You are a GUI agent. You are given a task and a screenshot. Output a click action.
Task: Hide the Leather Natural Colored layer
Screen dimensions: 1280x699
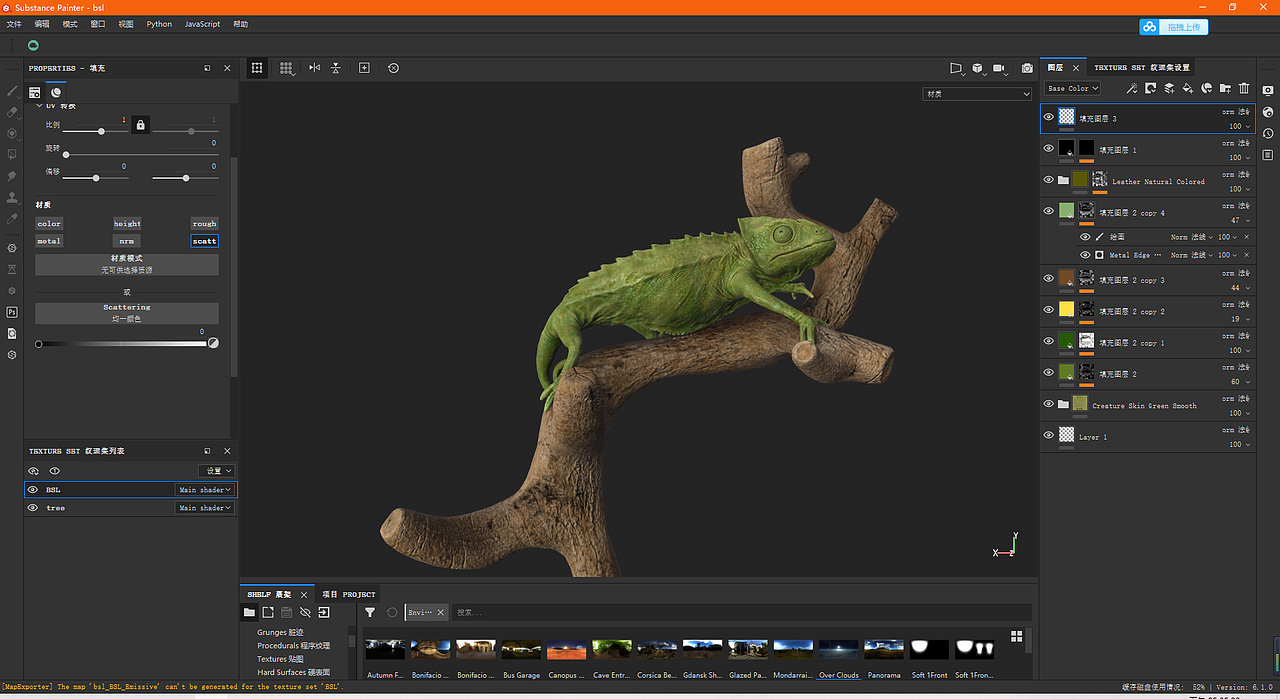[1048, 180]
